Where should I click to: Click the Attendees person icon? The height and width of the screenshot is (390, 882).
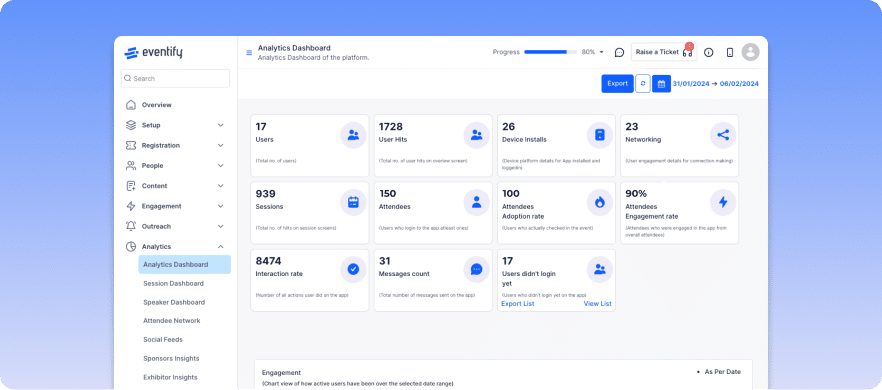point(476,202)
